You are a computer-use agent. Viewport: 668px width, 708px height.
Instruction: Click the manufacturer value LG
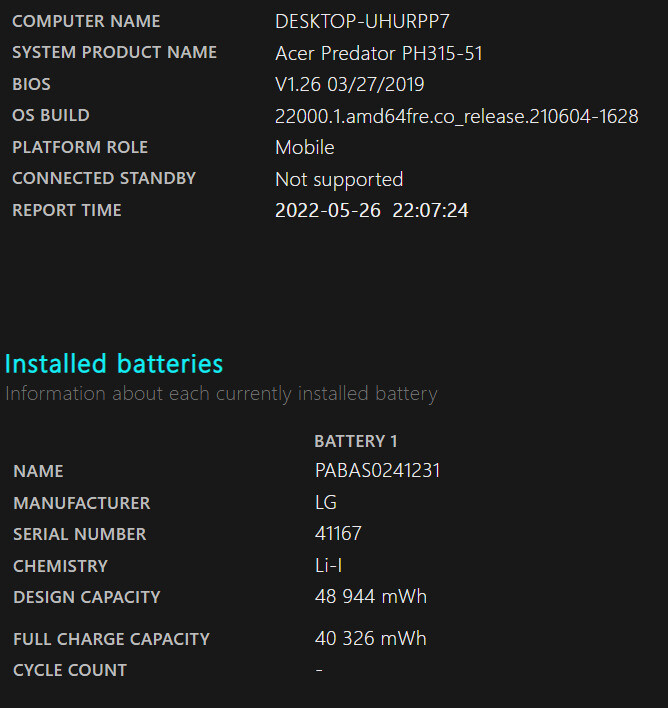tap(326, 503)
